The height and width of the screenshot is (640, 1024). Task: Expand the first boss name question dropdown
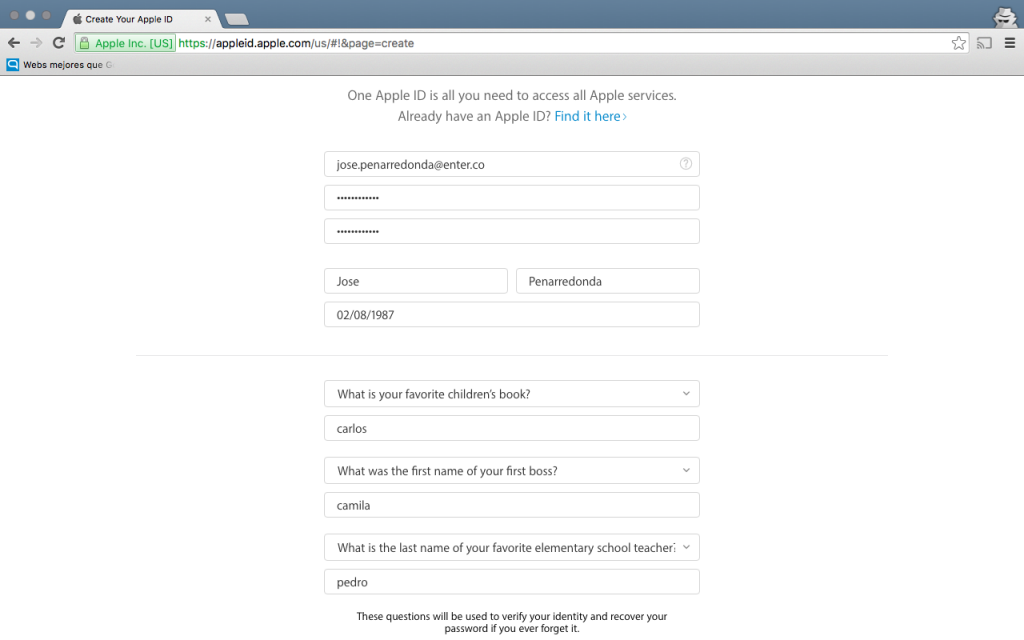(x=511, y=471)
